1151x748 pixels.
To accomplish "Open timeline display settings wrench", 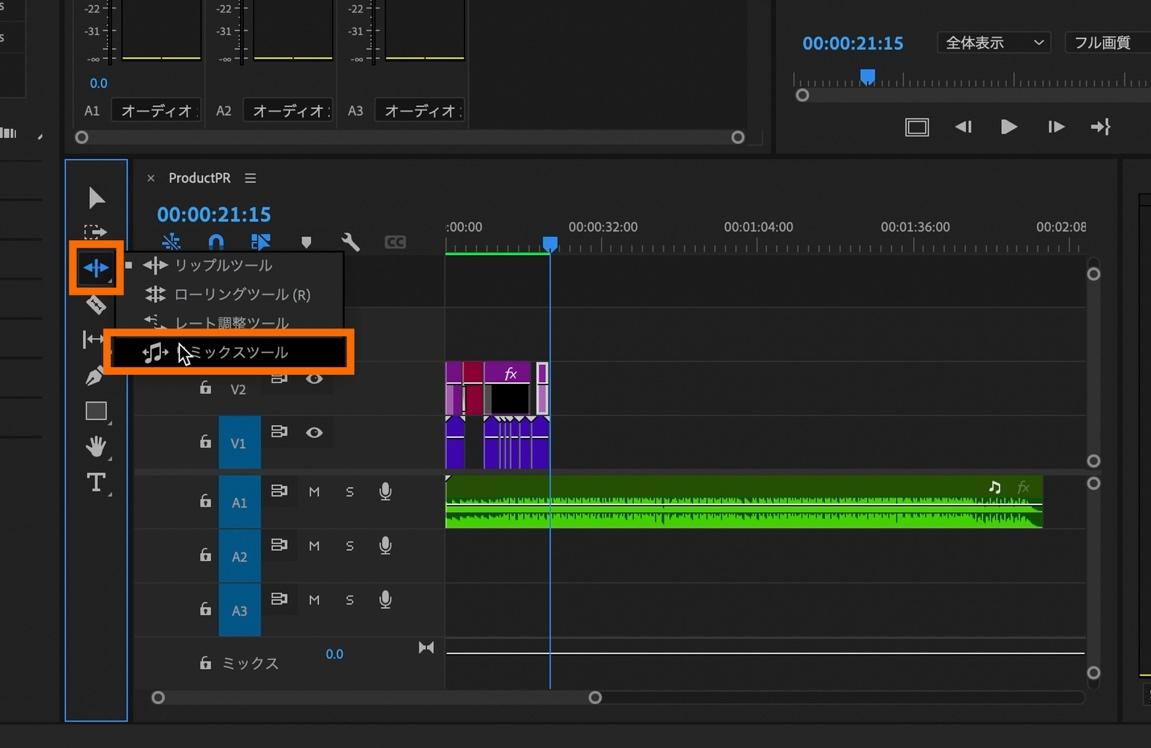I will [351, 242].
